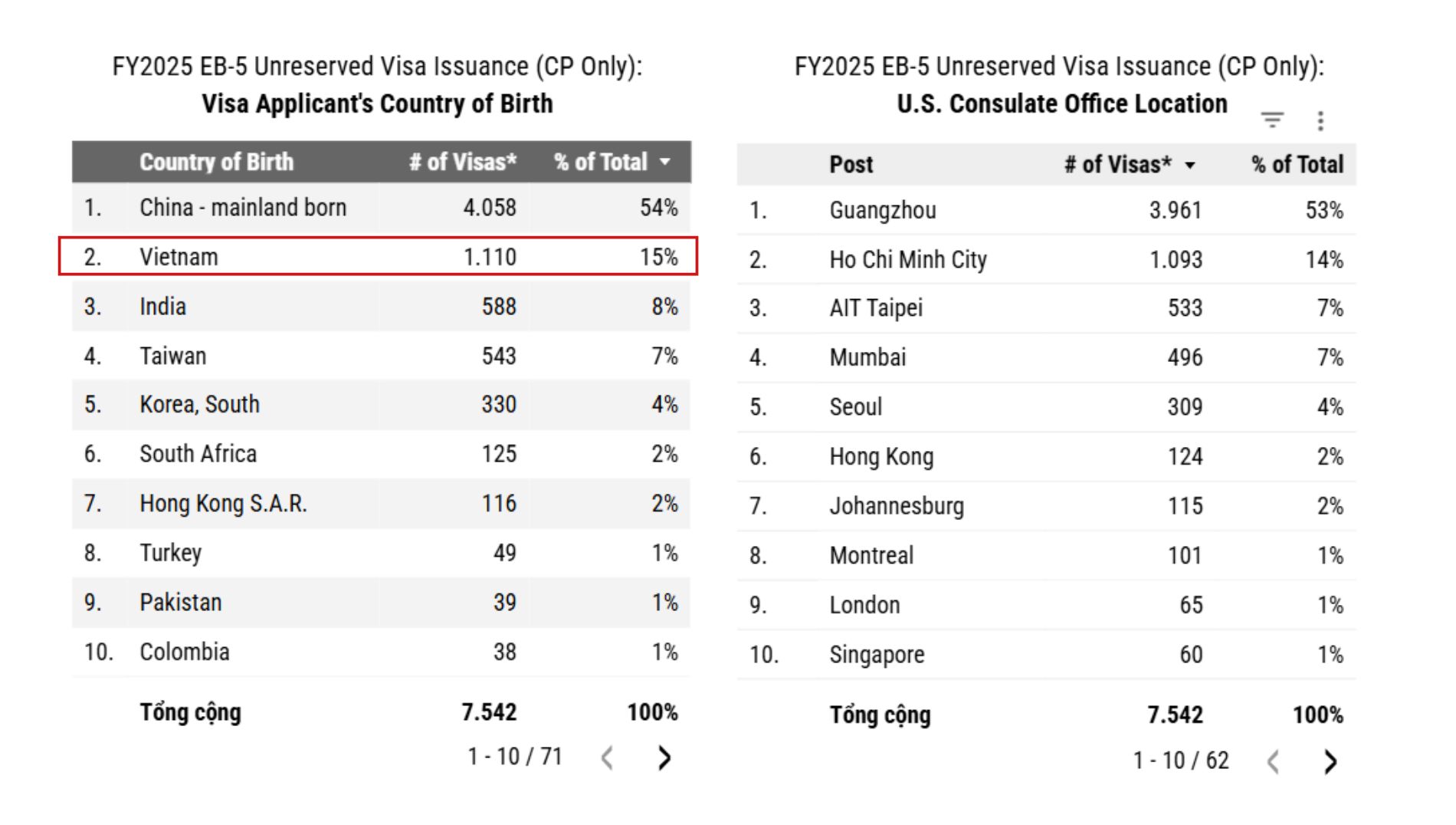1456x825 pixels.
Task: Click the Singapore post row
Action: tap(1047, 654)
